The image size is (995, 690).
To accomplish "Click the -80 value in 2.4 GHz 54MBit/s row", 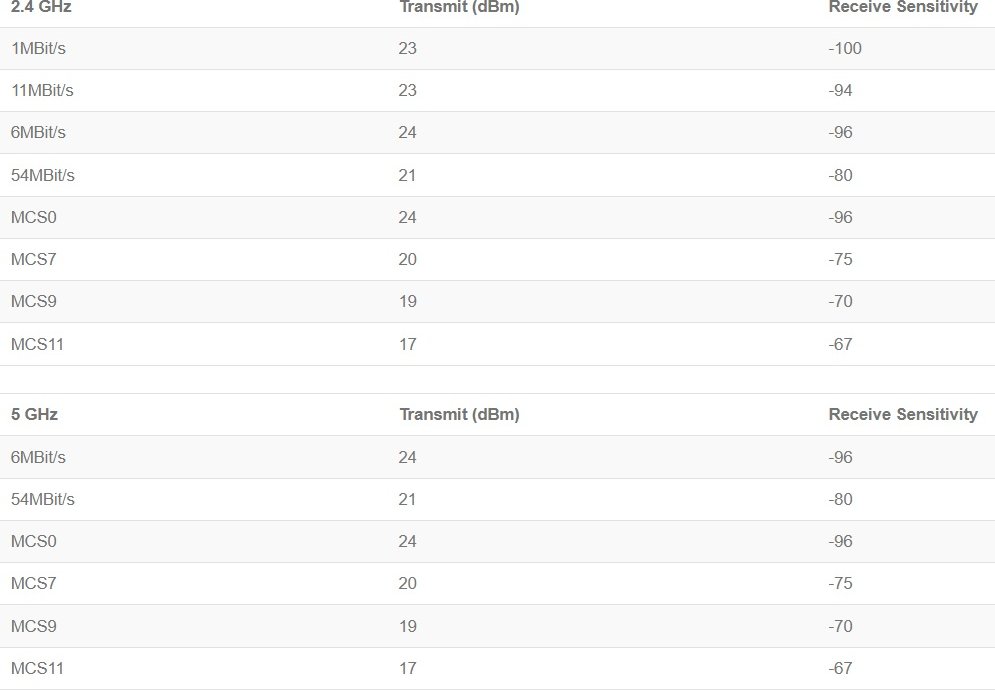I will click(x=841, y=175).
